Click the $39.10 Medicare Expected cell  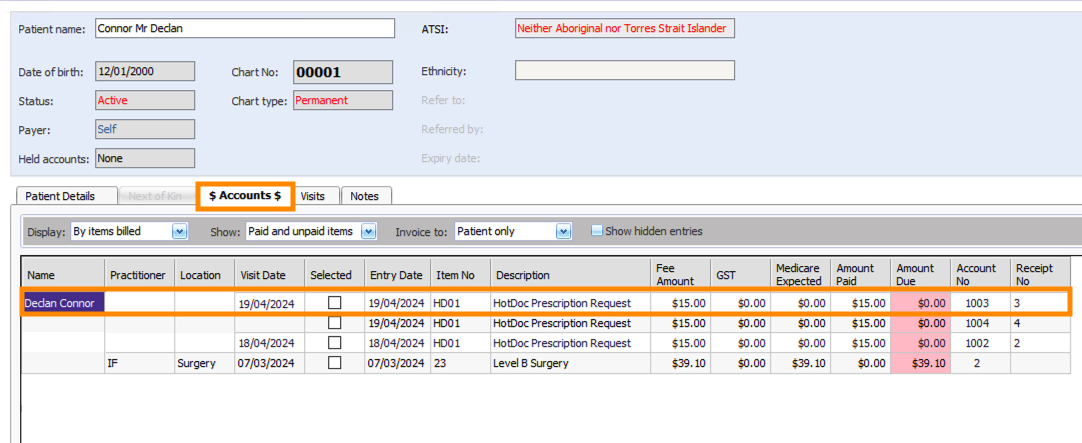click(800, 363)
